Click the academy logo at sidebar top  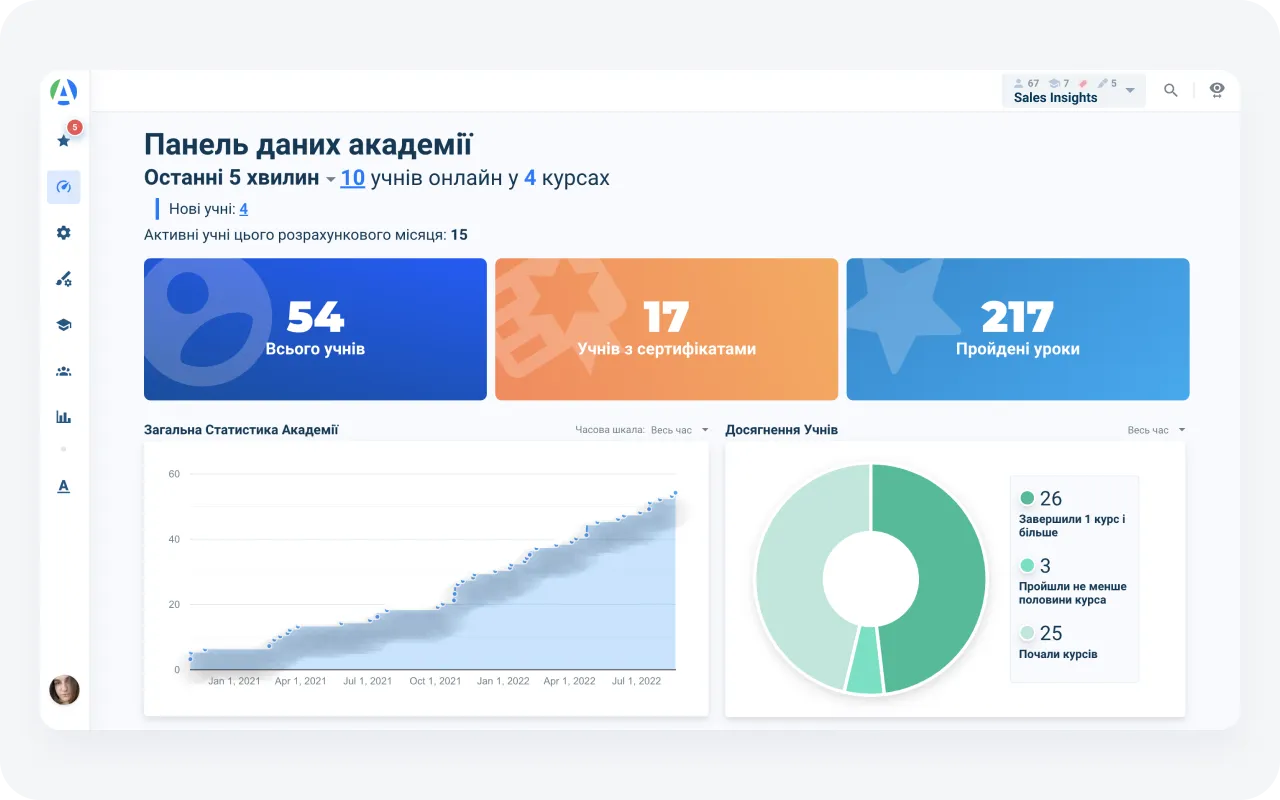(x=63, y=90)
